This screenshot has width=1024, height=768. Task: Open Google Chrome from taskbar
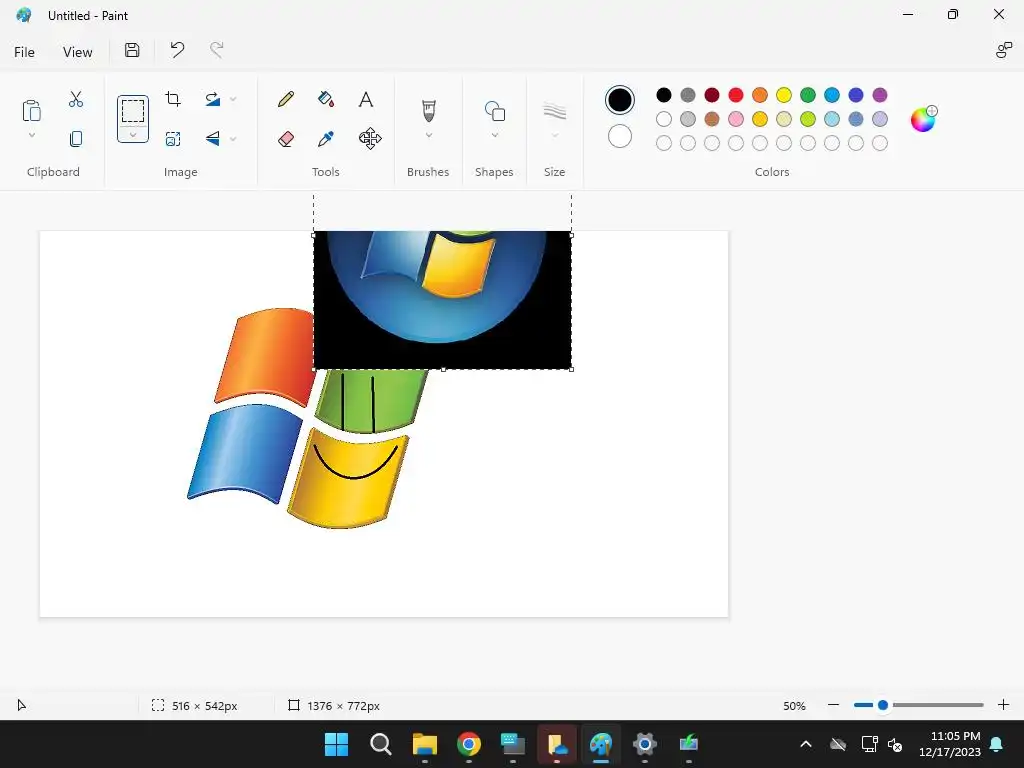click(468, 744)
